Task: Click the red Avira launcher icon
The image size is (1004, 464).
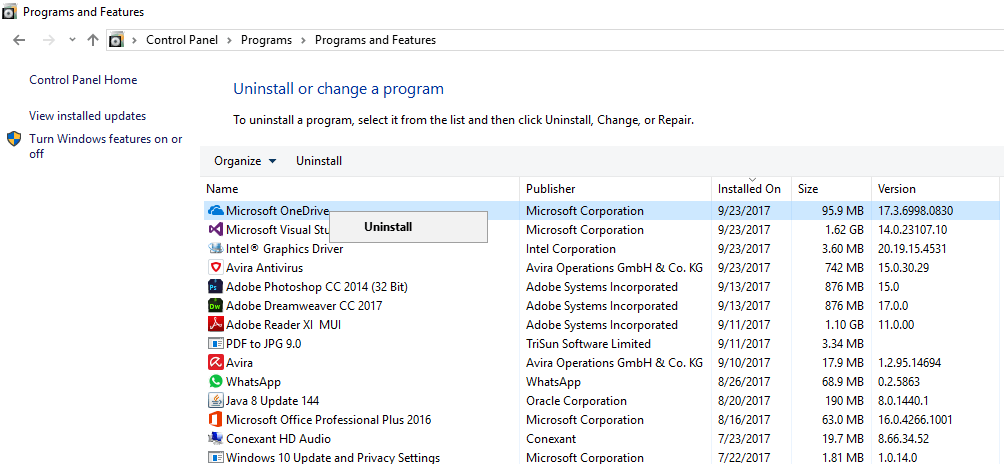Action: point(215,362)
